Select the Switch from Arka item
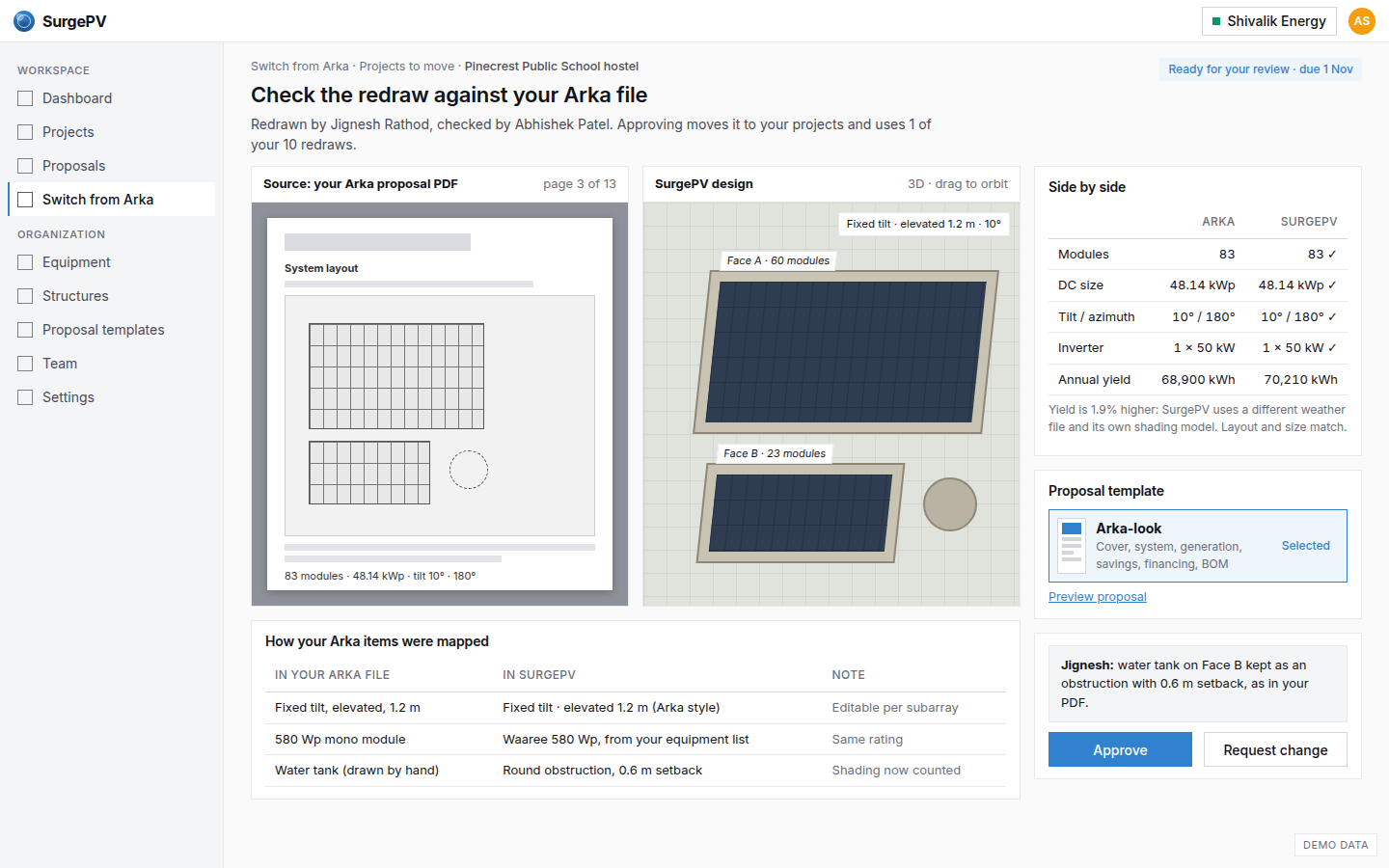 point(111,200)
